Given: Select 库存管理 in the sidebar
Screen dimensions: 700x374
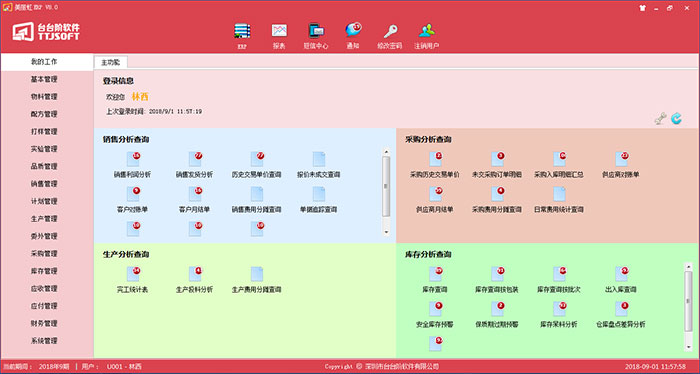Looking at the screenshot, I should point(47,271).
